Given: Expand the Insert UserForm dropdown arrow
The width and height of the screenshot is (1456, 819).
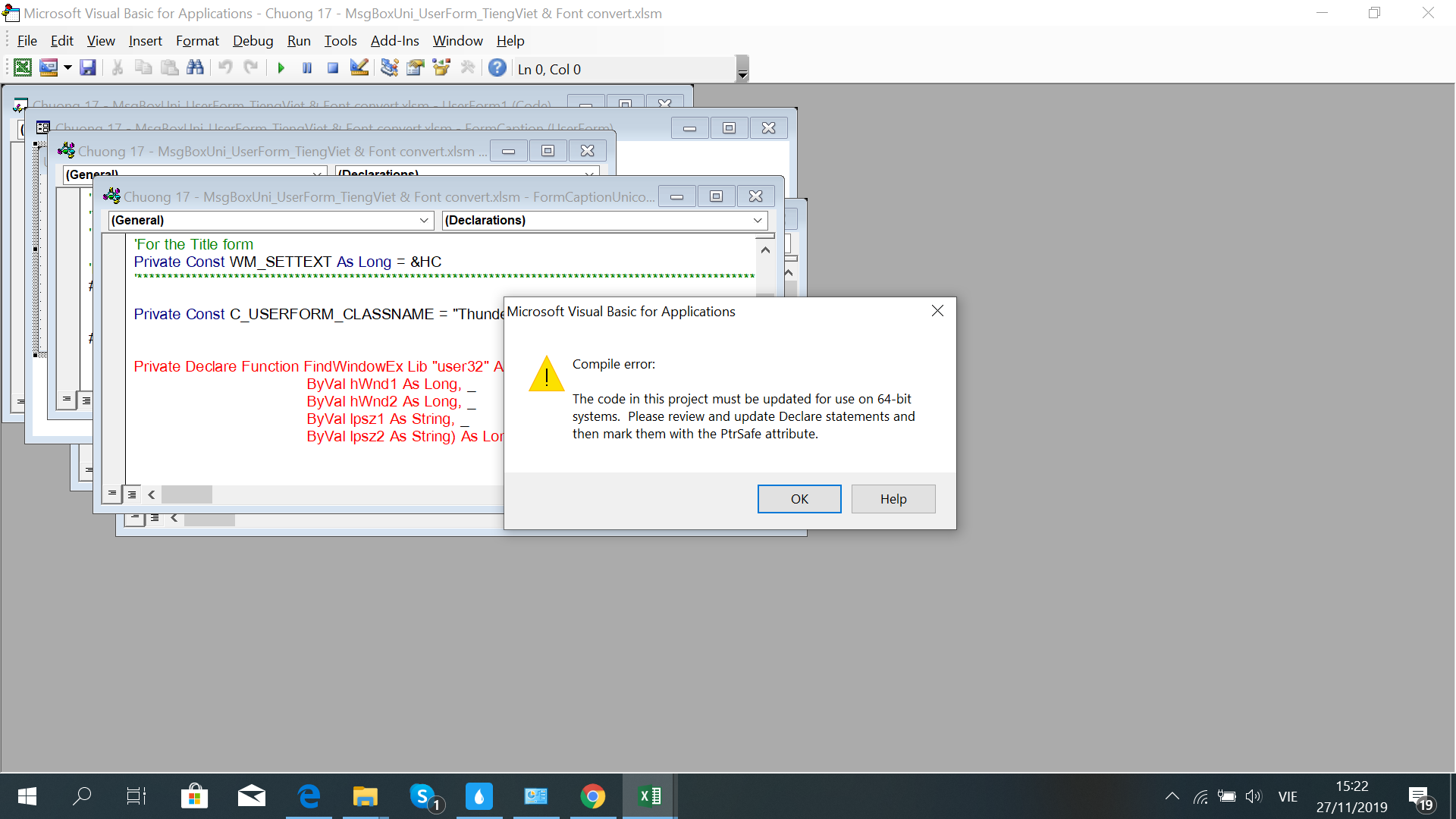Looking at the screenshot, I should coord(67,68).
